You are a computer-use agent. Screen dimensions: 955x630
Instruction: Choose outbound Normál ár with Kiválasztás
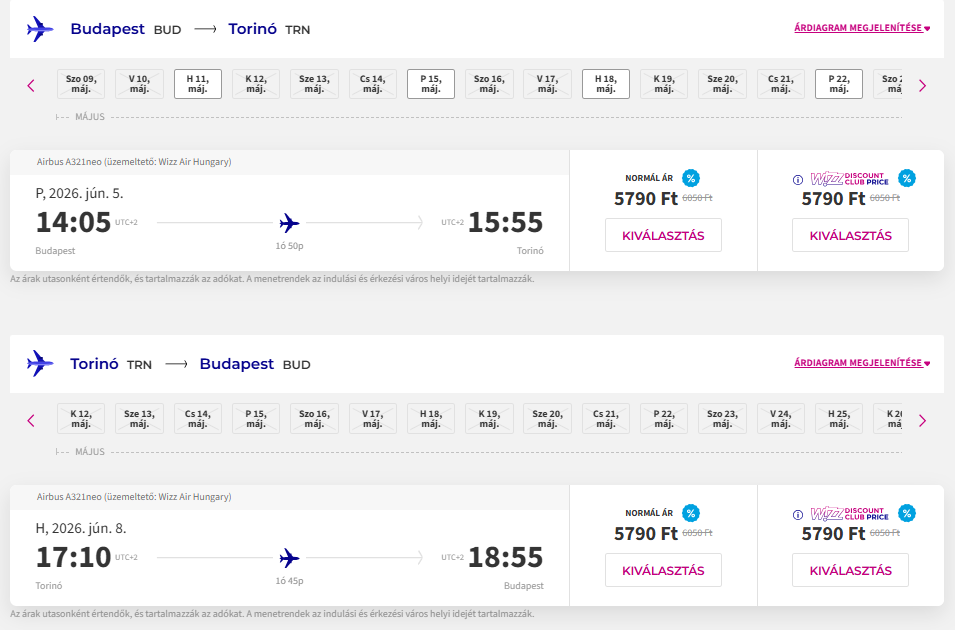[663, 236]
